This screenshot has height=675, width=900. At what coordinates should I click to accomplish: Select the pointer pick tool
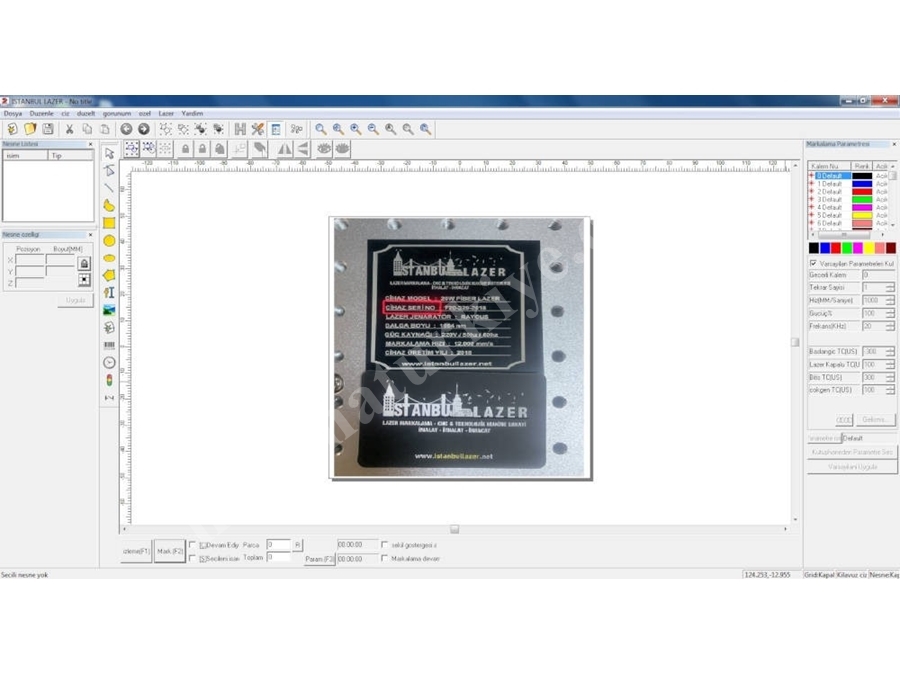coord(109,153)
